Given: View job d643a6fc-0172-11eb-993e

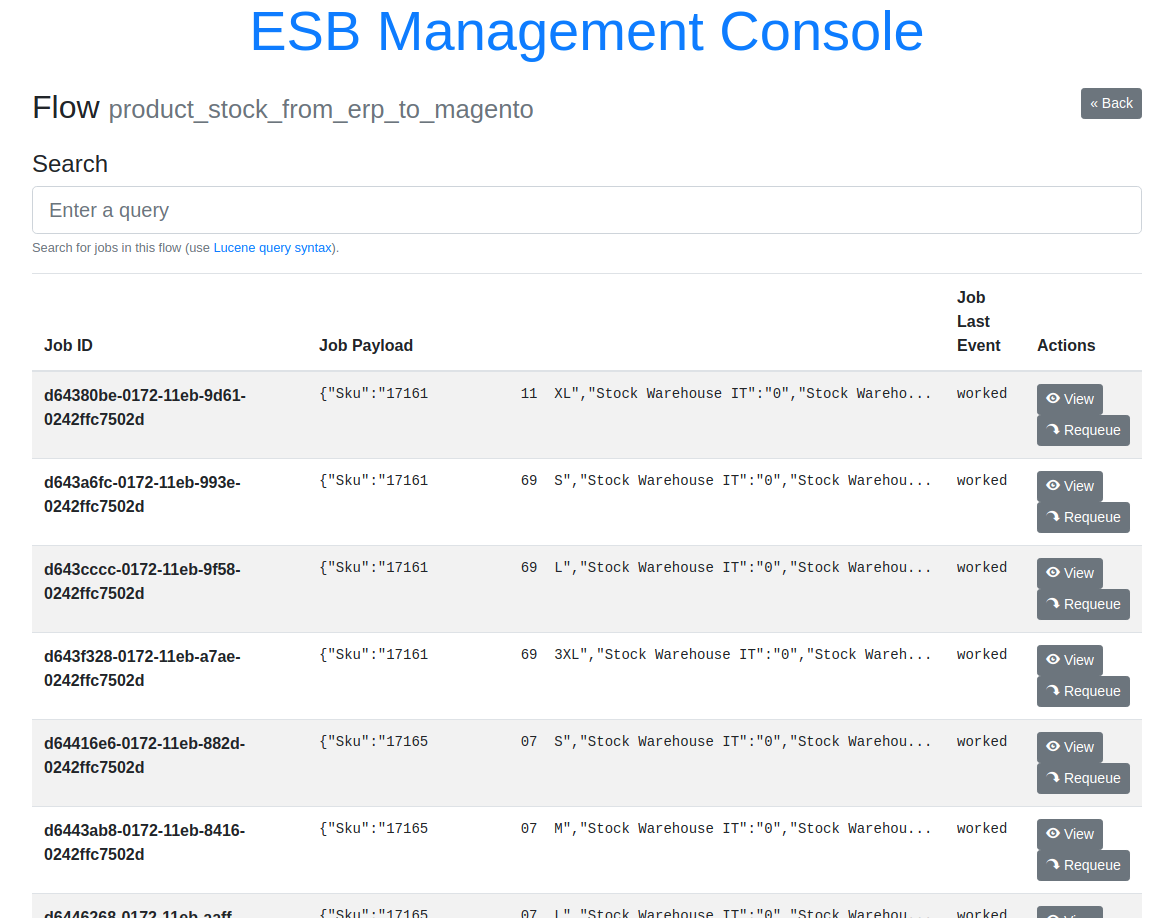Looking at the screenshot, I should (1069, 486).
